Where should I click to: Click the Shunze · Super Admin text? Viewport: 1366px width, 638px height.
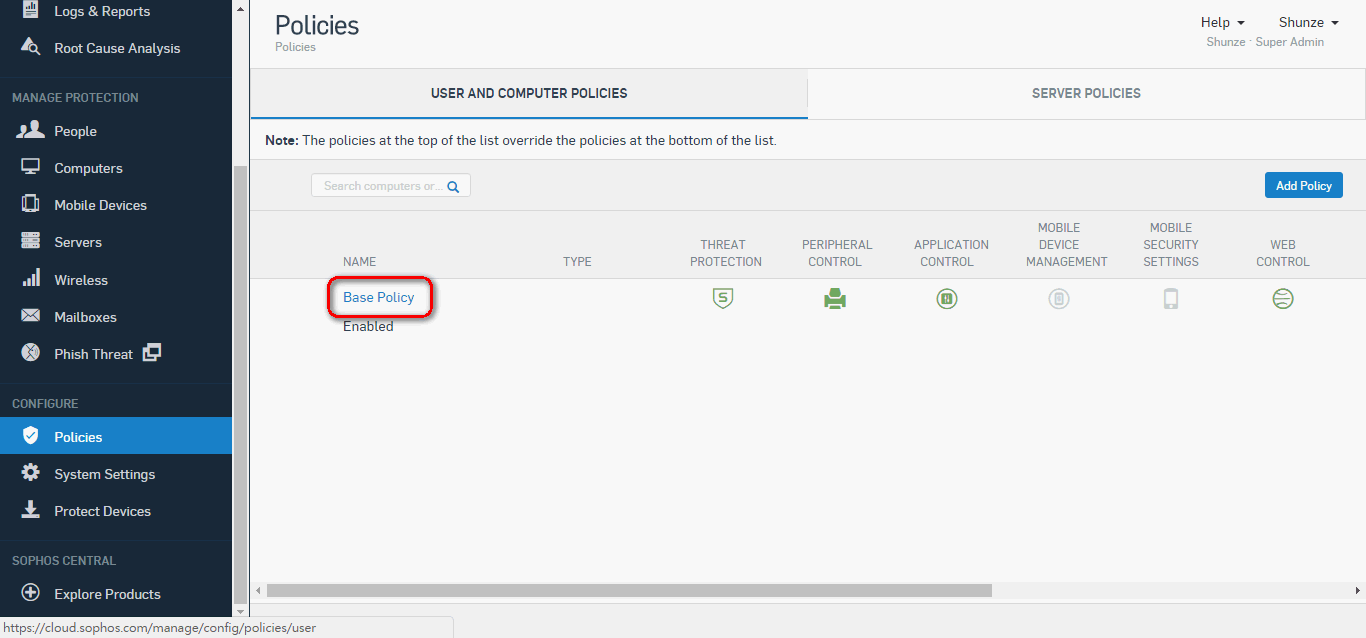pyautogui.click(x=1265, y=42)
